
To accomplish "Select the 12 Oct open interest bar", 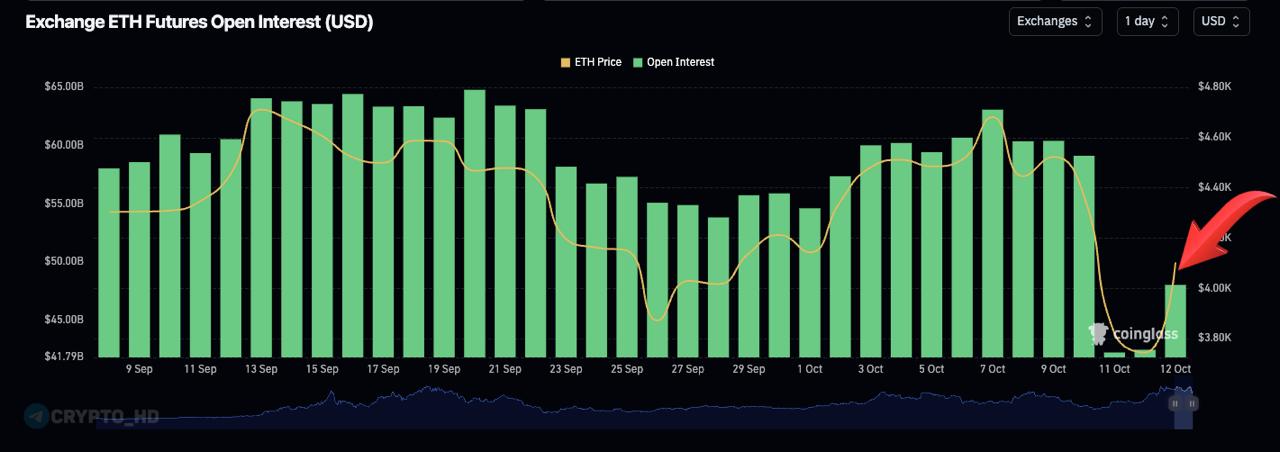I will pyautogui.click(x=1175, y=320).
